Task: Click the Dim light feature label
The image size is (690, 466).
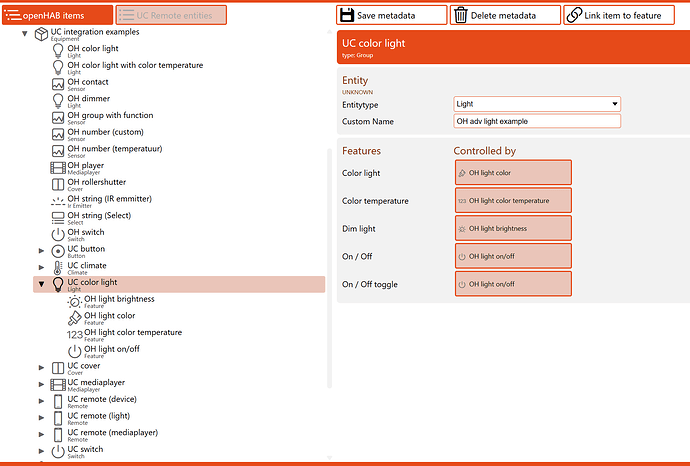Action: (x=359, y=229)
